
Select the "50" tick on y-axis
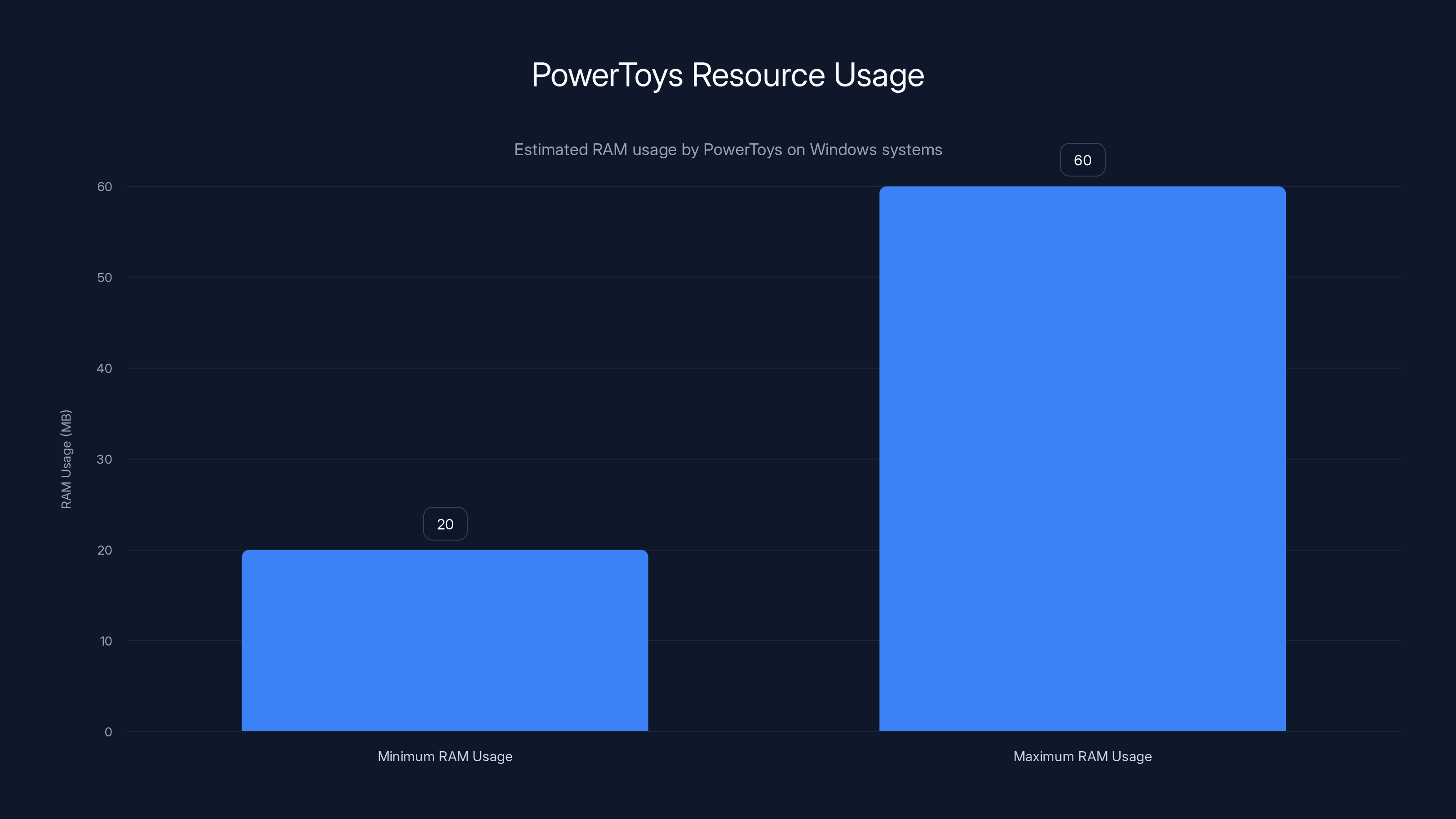104,277
